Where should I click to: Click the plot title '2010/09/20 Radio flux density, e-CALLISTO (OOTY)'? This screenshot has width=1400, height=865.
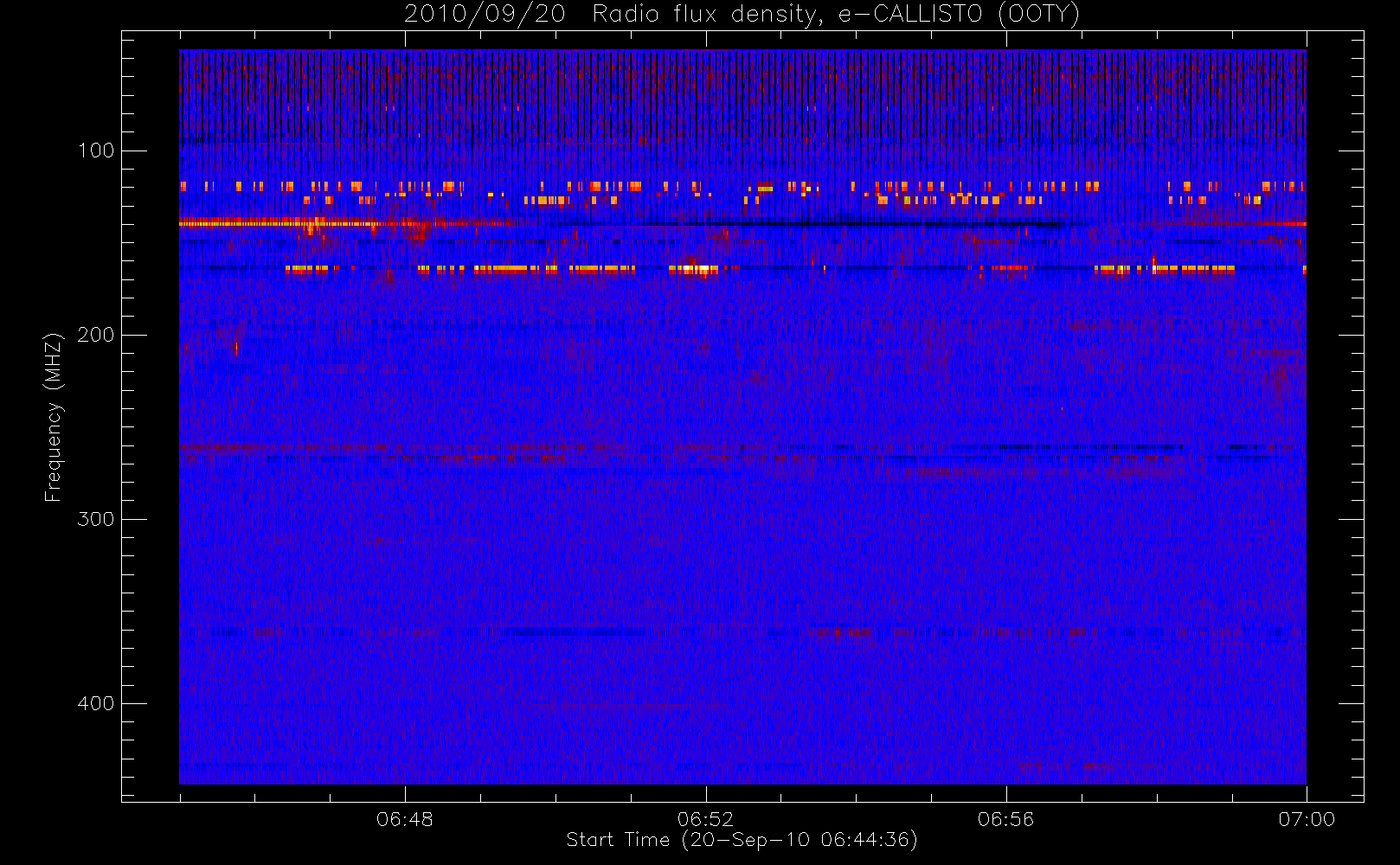(742, 15)
